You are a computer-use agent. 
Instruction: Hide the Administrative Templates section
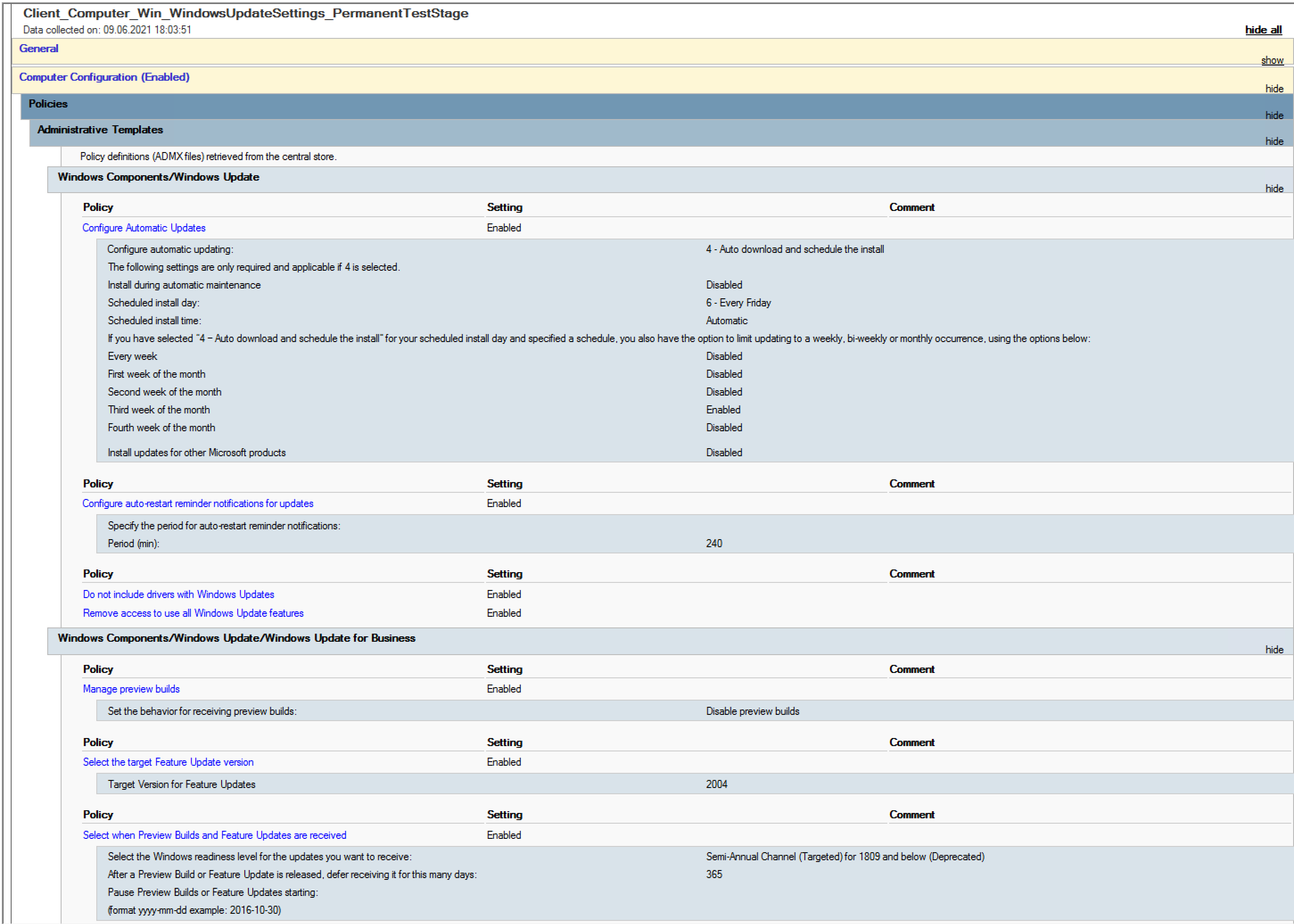pos(1274,141)
